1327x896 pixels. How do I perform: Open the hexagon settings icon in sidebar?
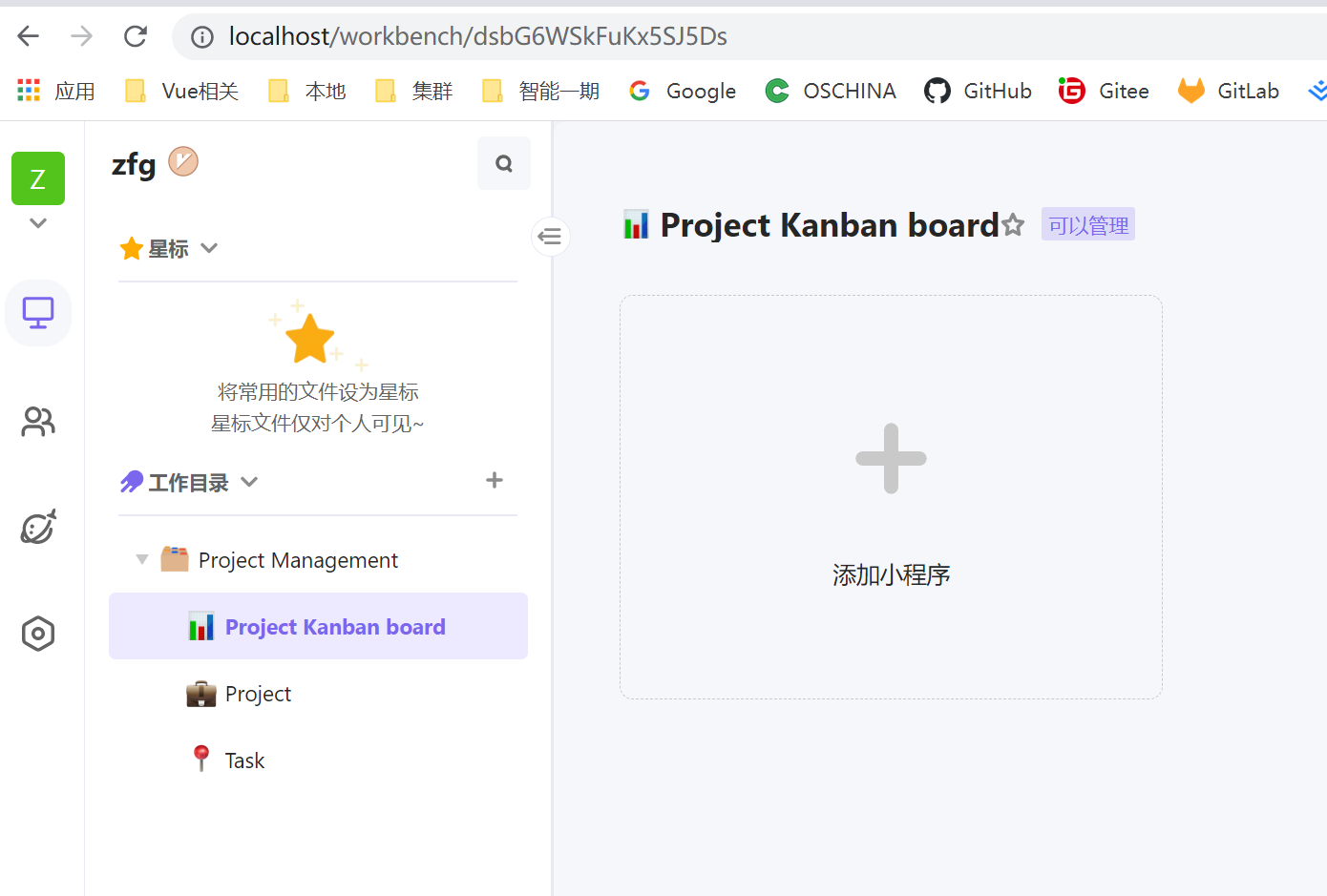click(38, 634)
